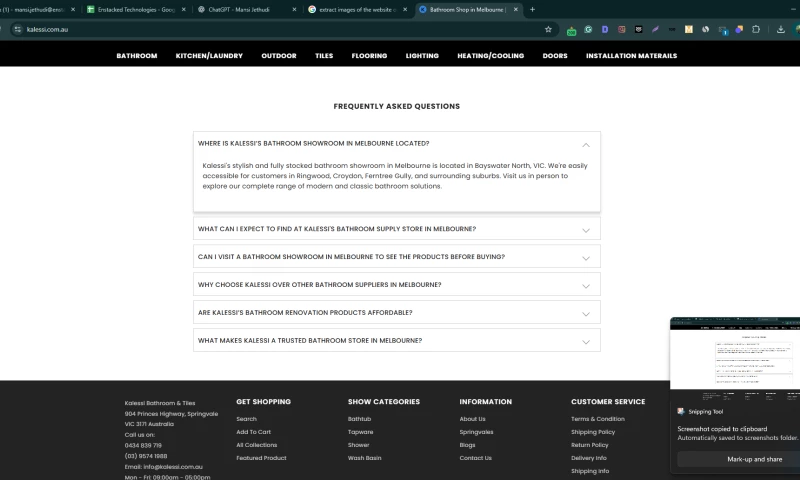Open the Return Policy footer link
This screenshot has width=800, height=480.
(x=589, y=445)
